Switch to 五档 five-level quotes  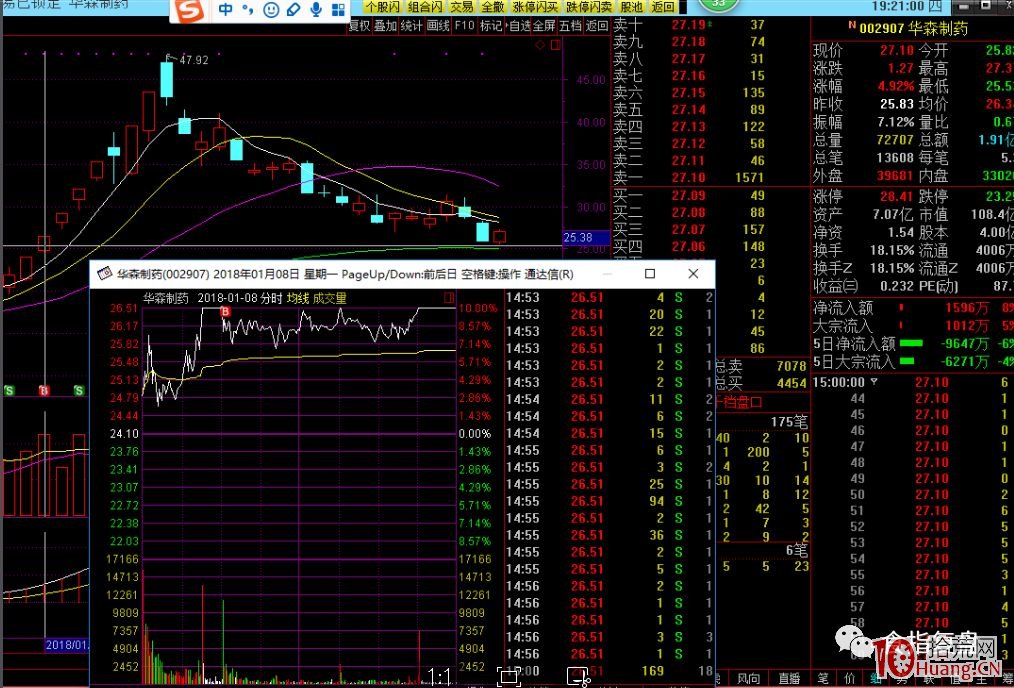(x=570, y=26)
